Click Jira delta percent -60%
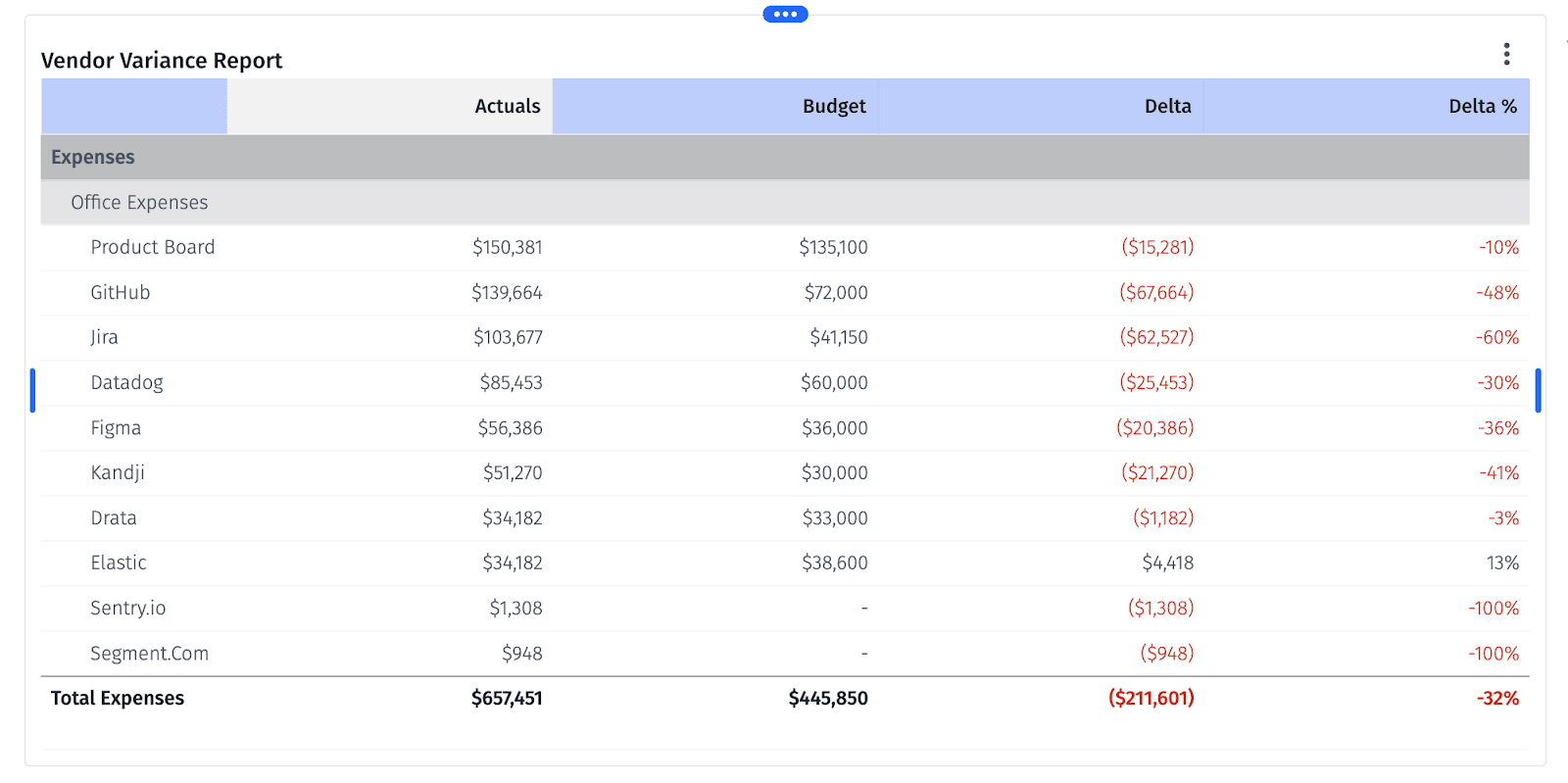This screenshot has height=783, width=1568. tap(1497, 337)
